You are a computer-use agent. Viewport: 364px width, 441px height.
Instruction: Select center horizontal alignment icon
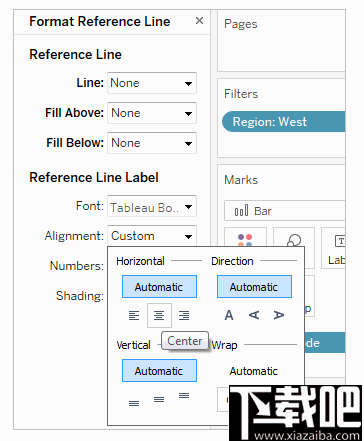pyautogui.click(x=159, y=315)
